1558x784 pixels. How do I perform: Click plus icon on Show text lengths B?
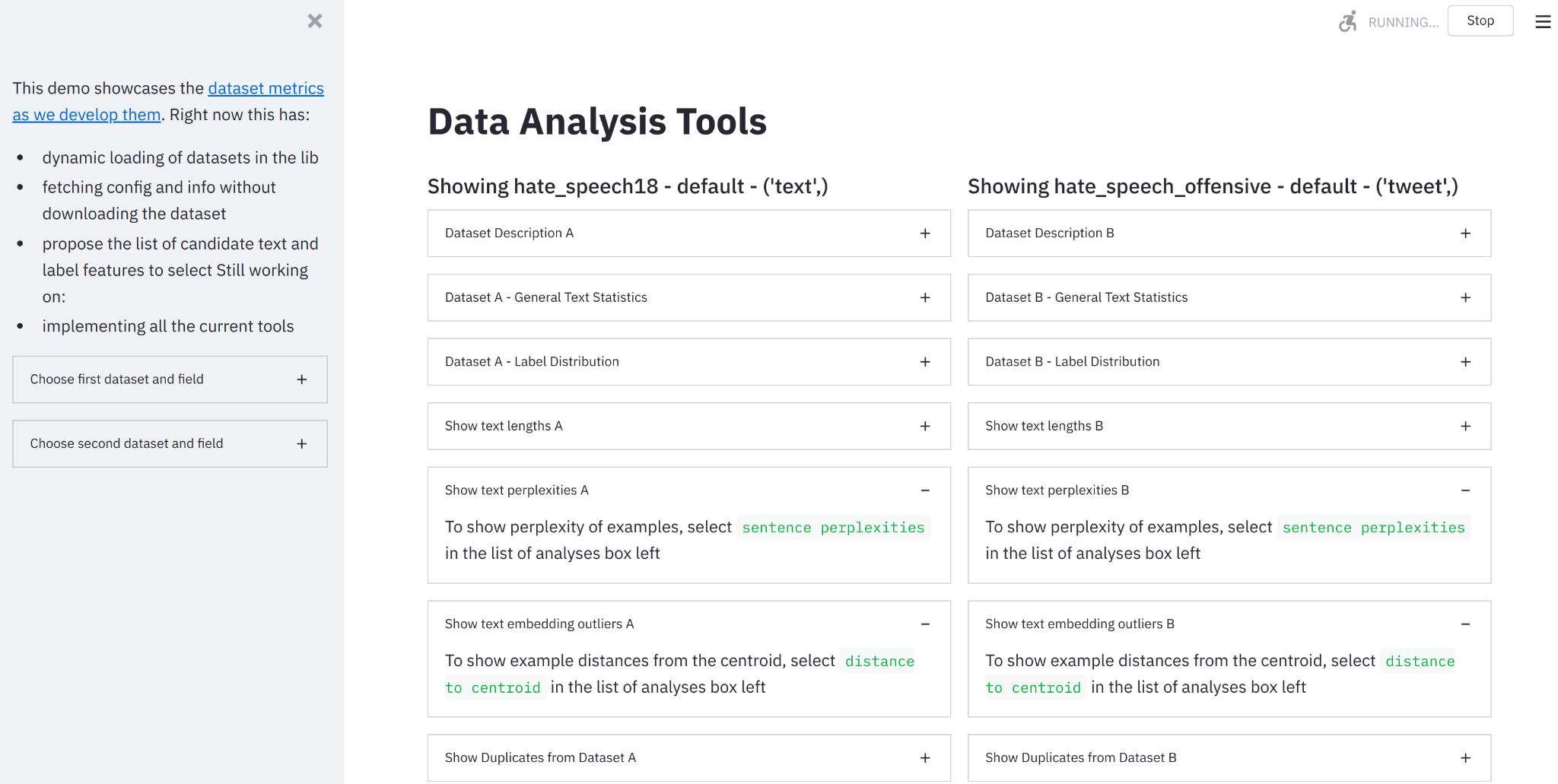[1465, 426]
